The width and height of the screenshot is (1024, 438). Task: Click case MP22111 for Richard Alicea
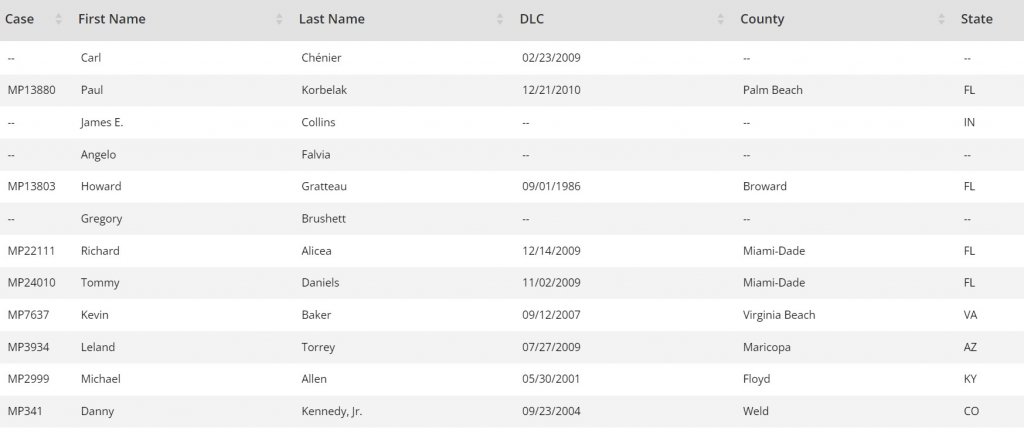(31, 251)
